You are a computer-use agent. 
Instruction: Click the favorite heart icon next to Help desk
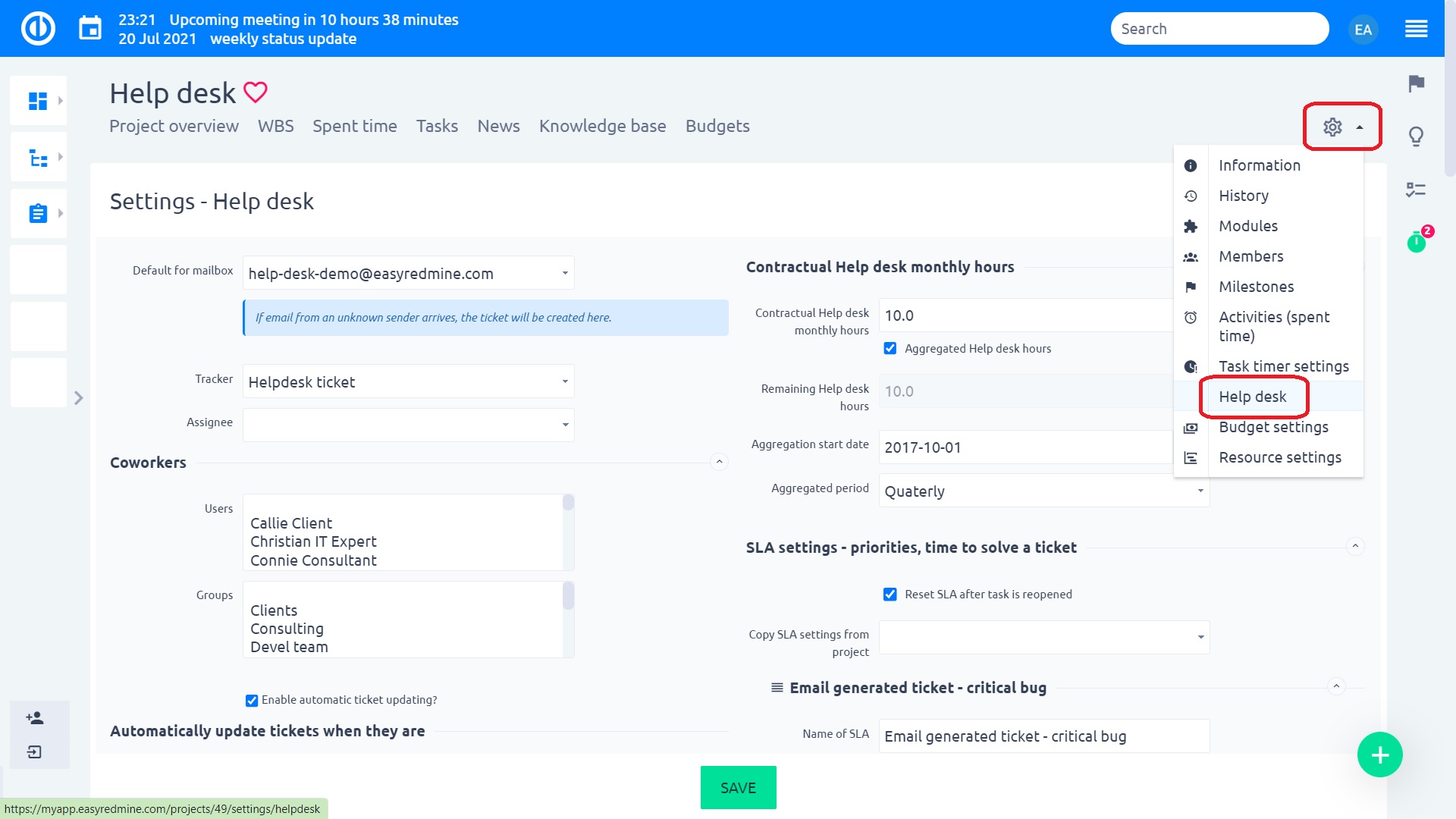pyautogui.click(x=256, y=93)
